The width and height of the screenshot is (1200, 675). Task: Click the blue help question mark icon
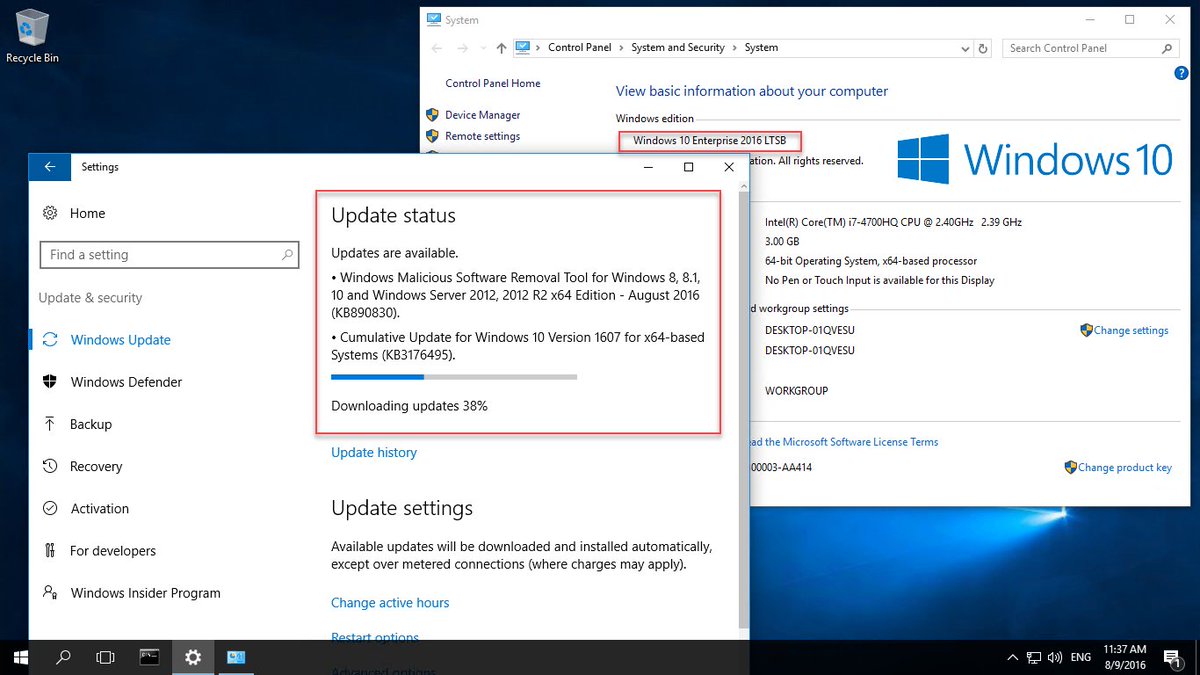point(1181,73)
